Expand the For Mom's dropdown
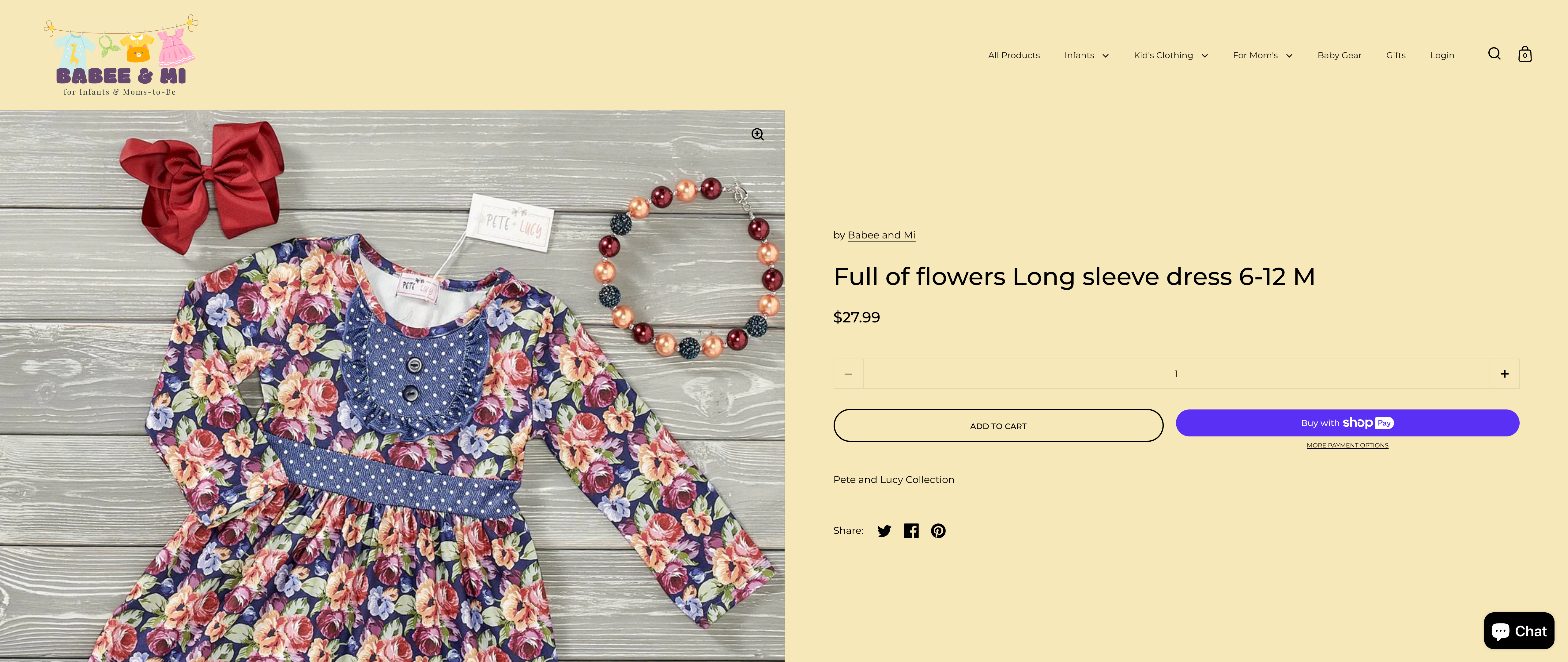This screenshot has width=1568, height=662. [1262, 55]
